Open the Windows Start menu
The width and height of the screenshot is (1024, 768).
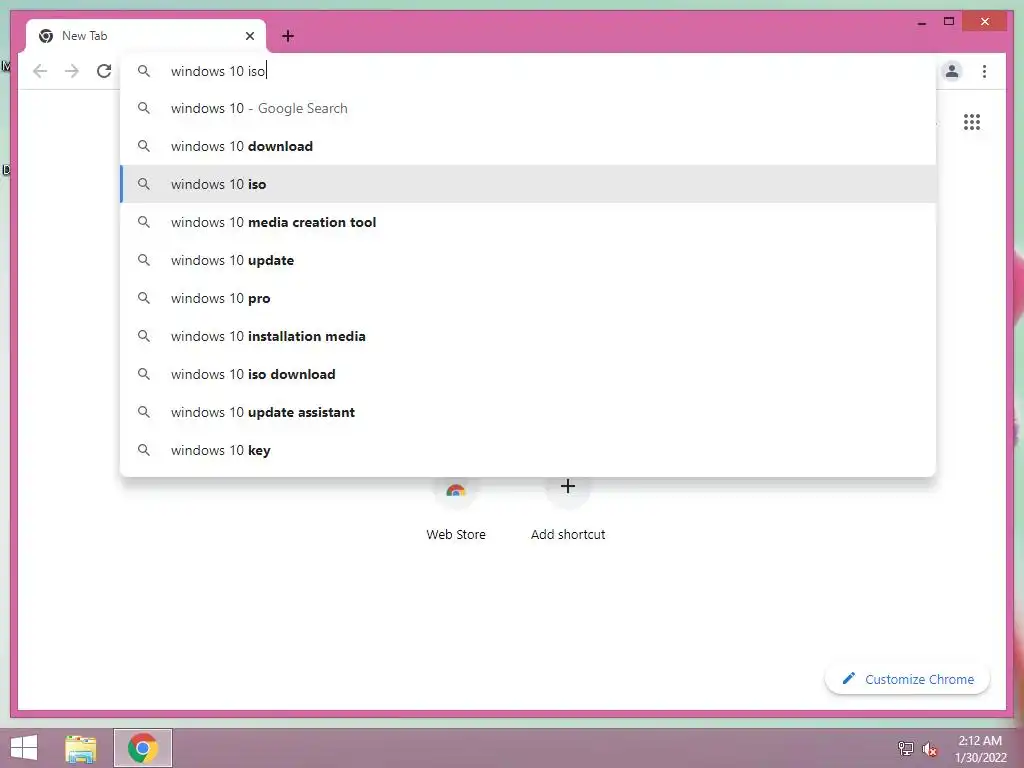(x=24, y=748)
